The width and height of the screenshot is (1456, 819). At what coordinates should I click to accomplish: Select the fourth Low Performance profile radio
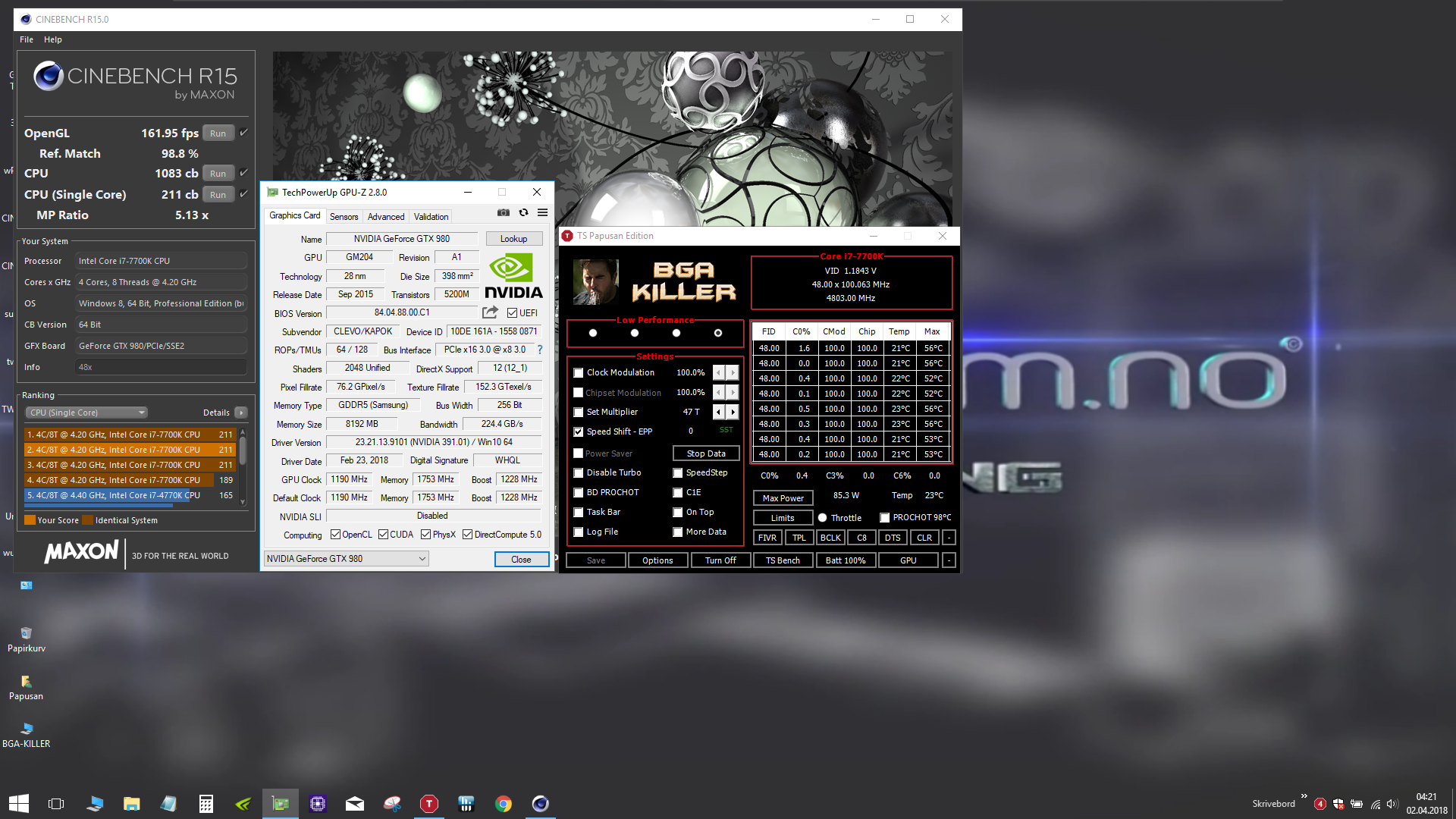point(717,333)
